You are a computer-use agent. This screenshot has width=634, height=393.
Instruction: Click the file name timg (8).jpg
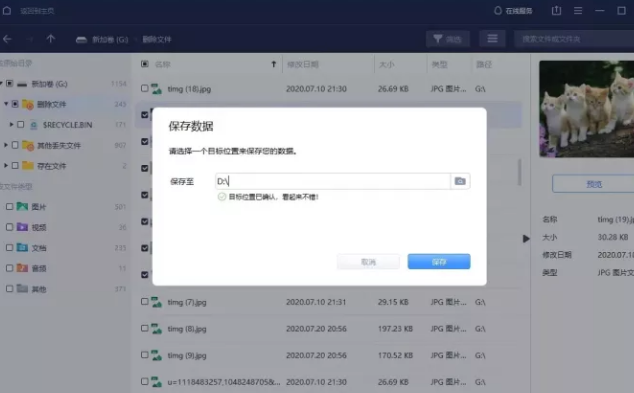(x=187, y=329)
